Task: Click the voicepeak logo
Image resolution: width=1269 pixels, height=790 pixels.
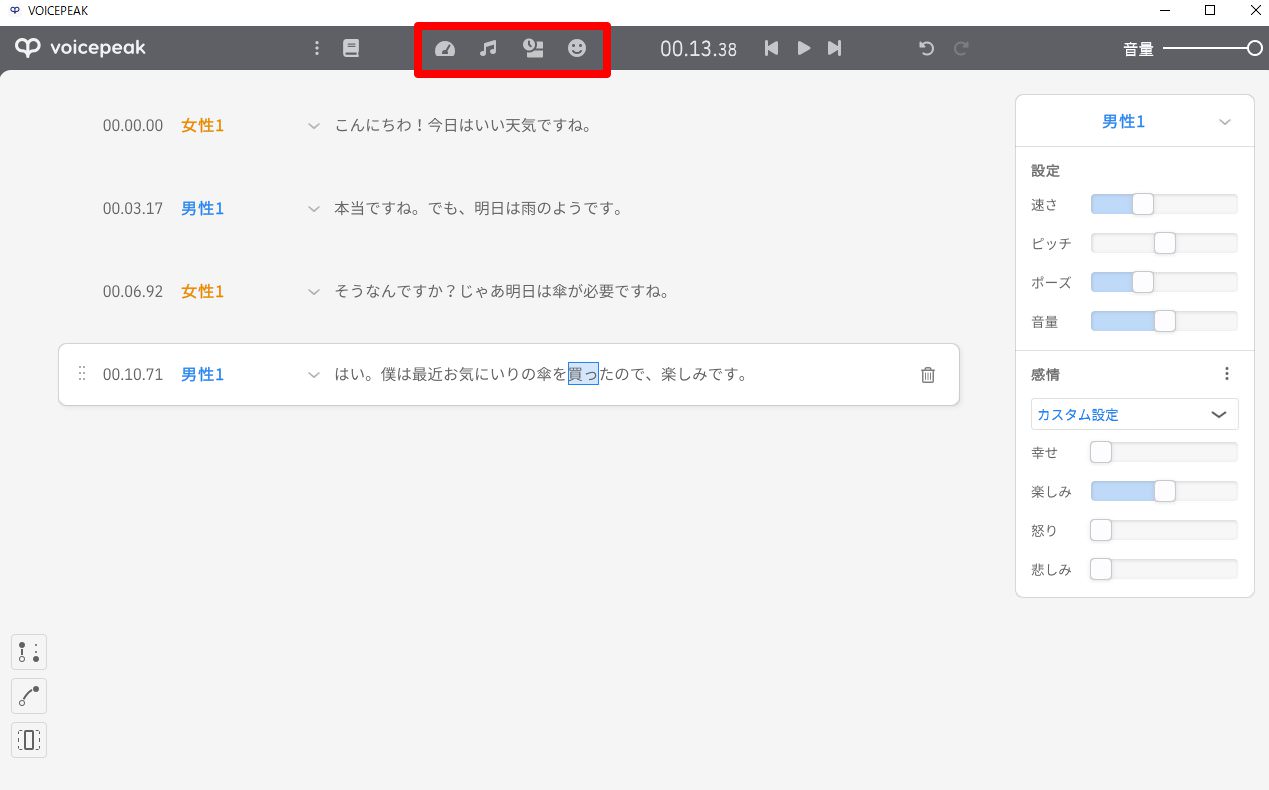Action: (80, 47)
